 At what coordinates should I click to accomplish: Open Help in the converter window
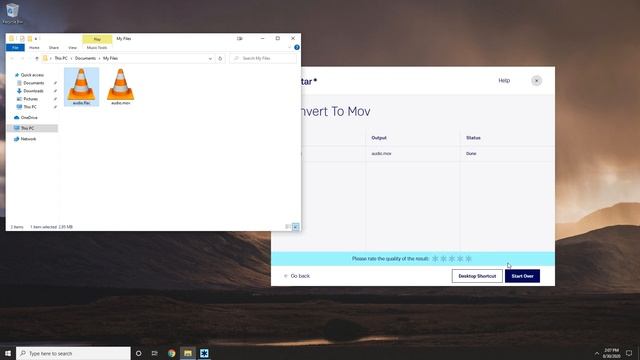click(504, 80)
